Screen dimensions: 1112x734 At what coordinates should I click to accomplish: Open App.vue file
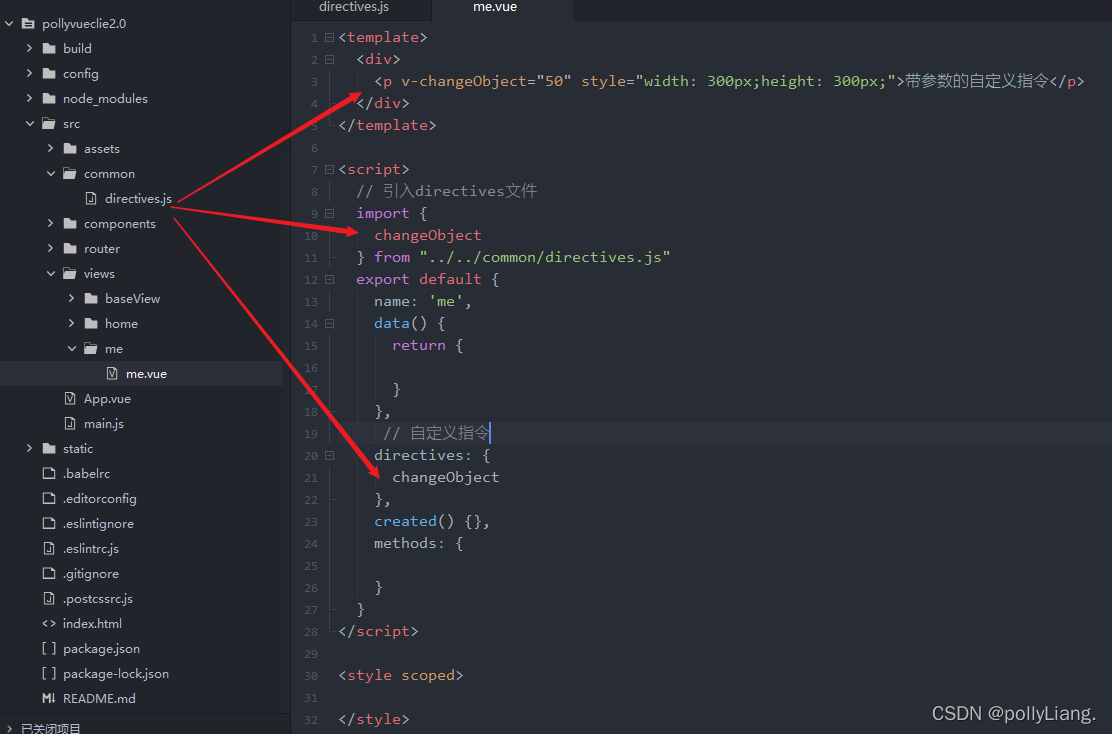tap(107, 399)
